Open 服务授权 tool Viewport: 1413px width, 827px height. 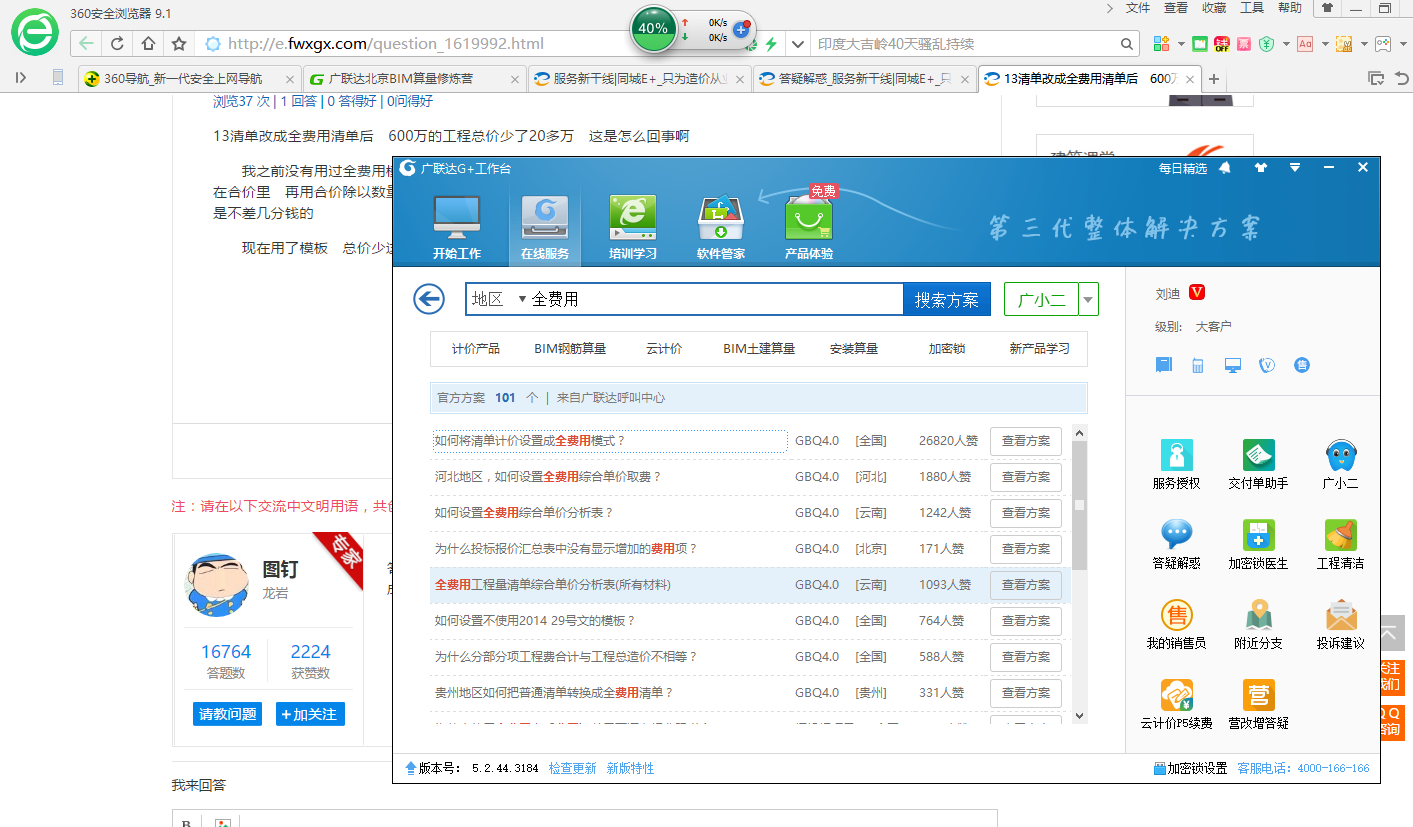[x=1176, y=465]
